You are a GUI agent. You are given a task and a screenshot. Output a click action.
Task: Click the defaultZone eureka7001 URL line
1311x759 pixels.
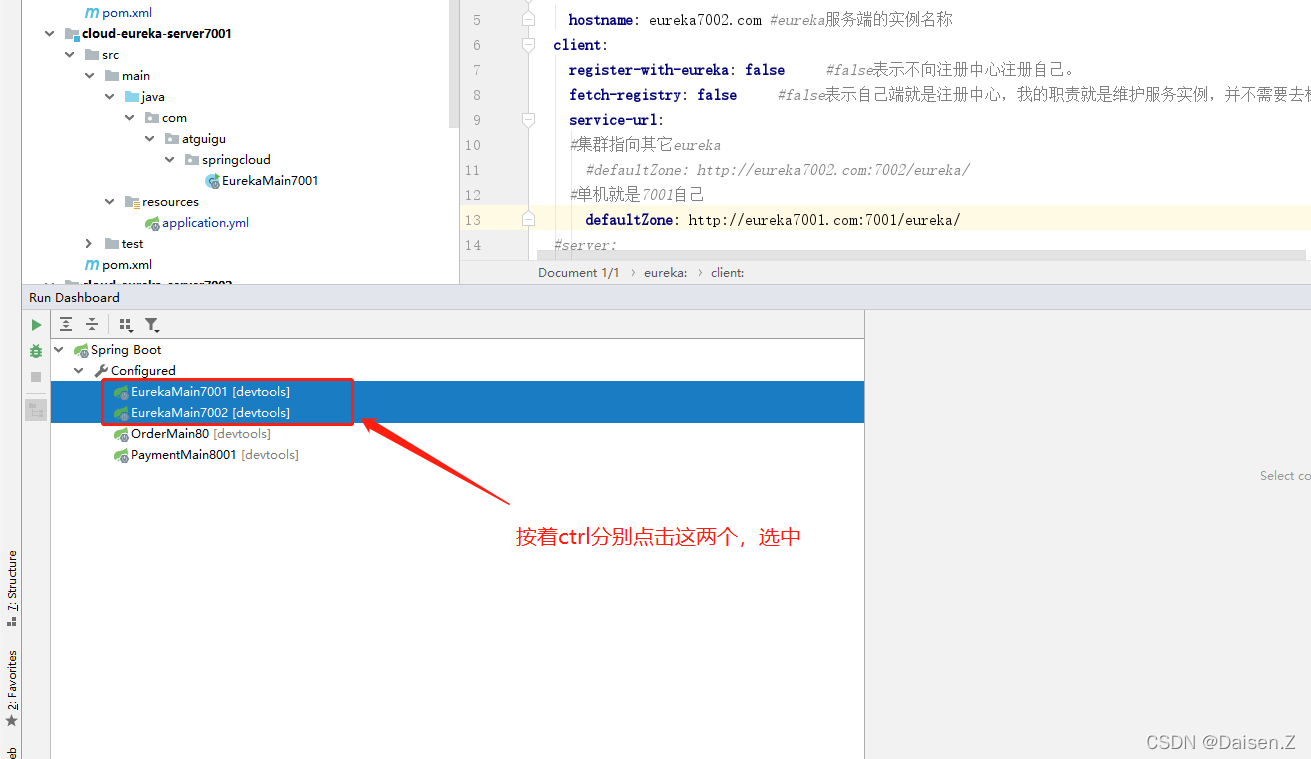coord(772,220)
